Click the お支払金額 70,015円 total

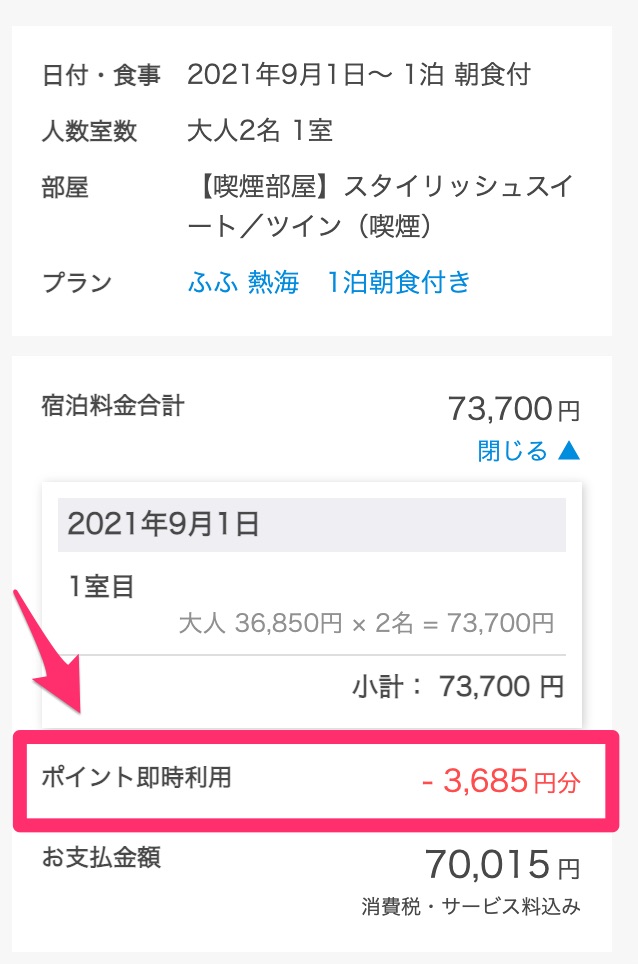[x=503, y=864]
